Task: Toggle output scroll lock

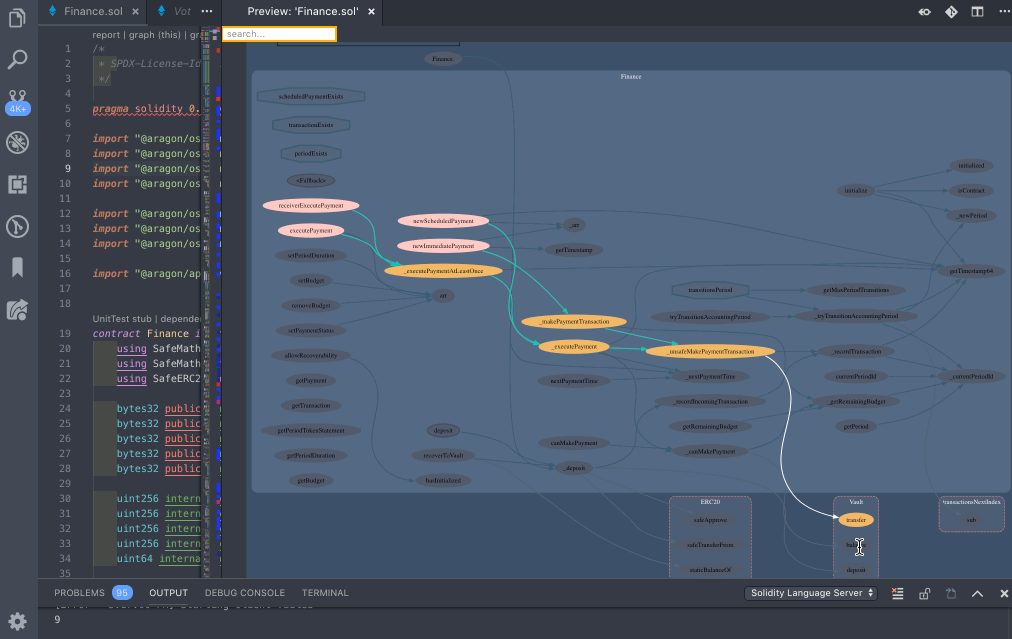Action: tap(924, 593)
